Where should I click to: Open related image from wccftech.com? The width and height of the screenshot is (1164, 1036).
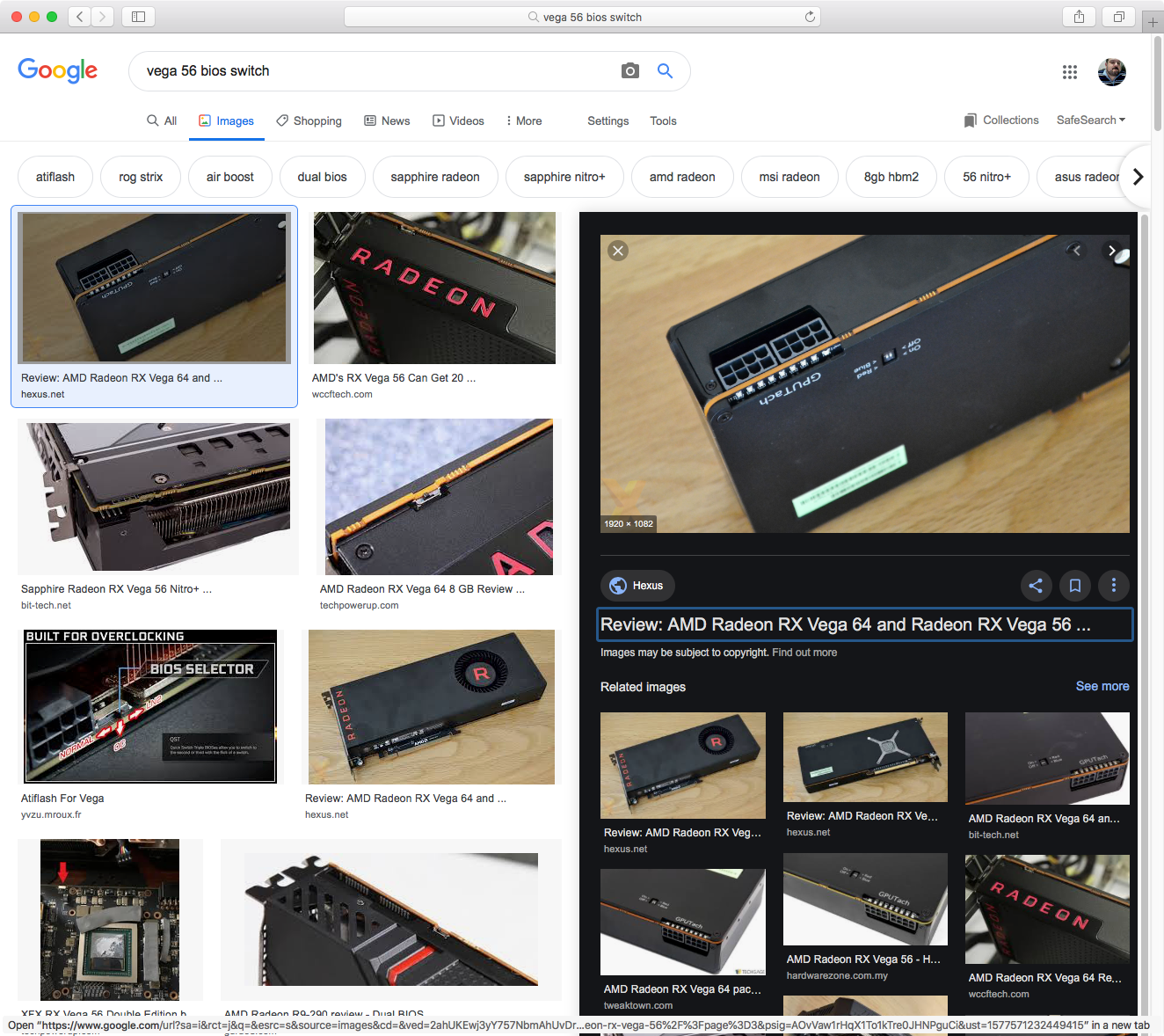tap(1047, 909)
